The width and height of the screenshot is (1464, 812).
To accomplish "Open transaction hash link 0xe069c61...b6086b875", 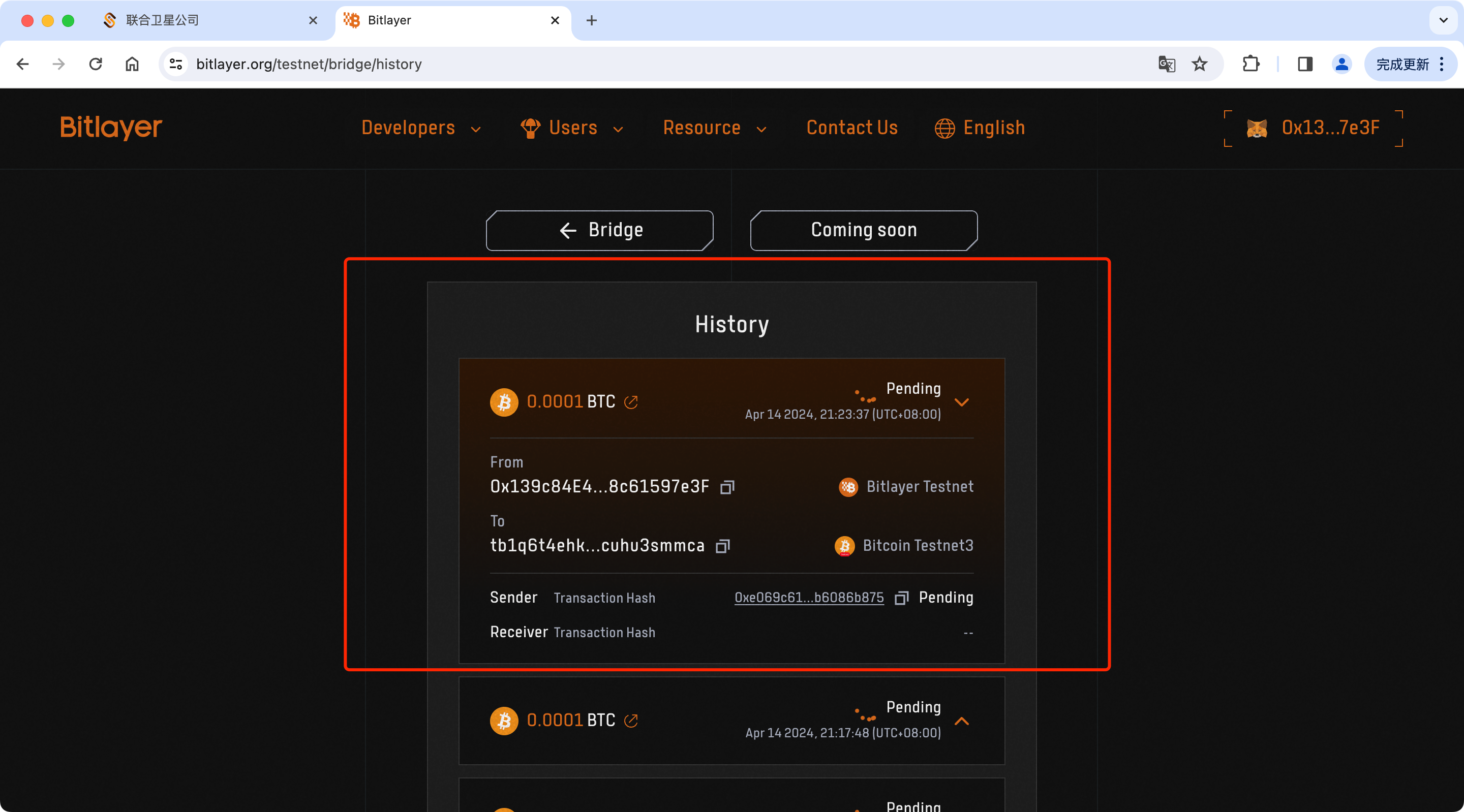I will point(809,598).
